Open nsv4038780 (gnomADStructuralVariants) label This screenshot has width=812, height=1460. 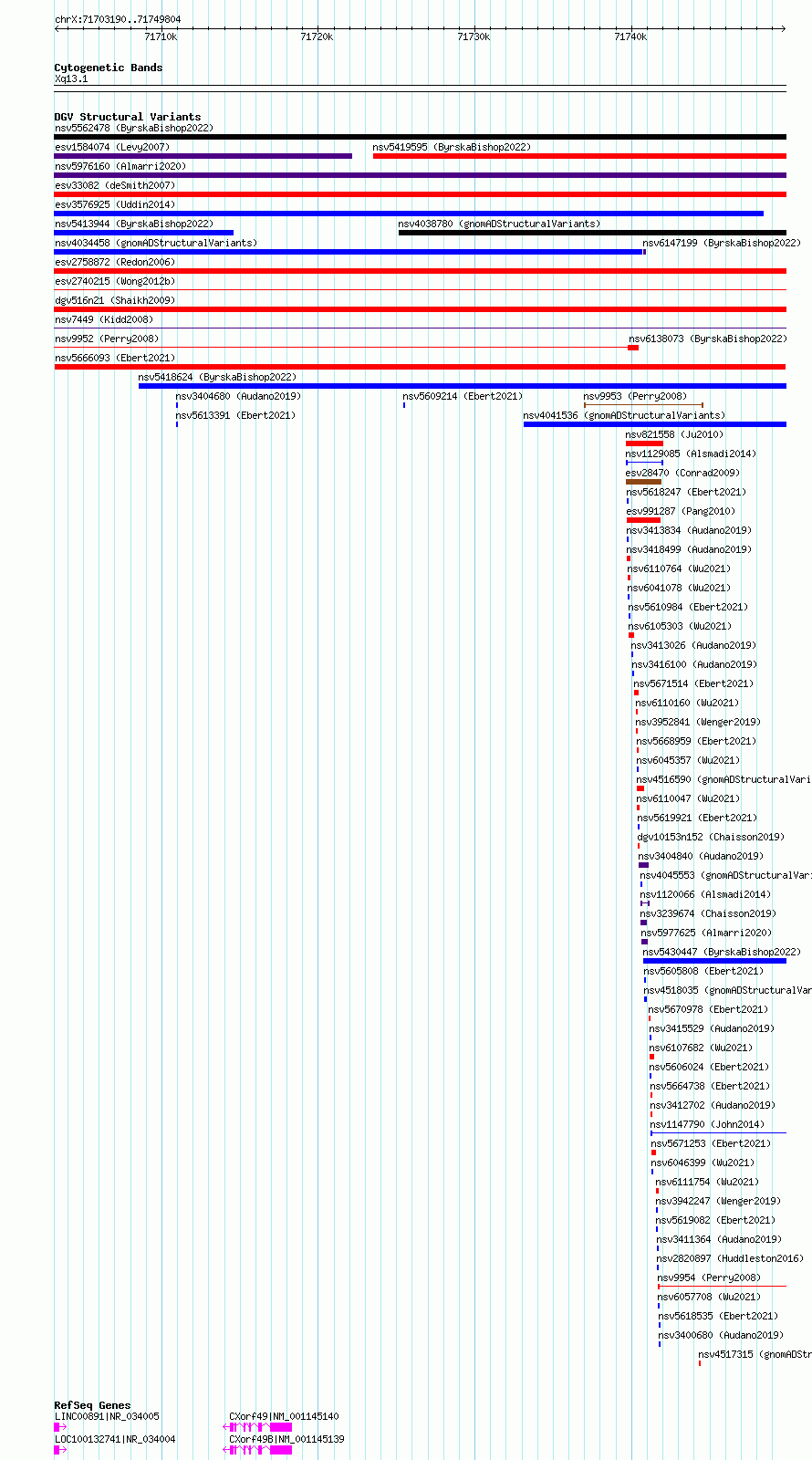point(499,224)
